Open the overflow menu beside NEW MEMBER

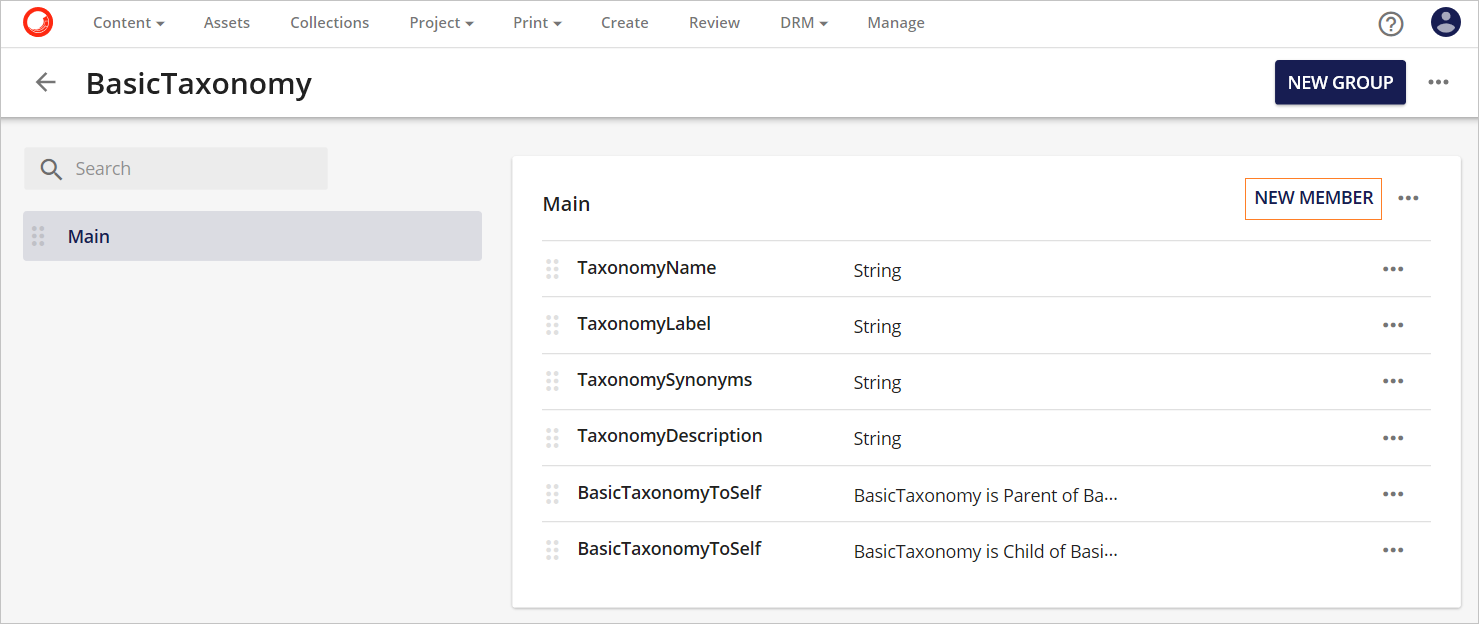(x=1409, y=198)
